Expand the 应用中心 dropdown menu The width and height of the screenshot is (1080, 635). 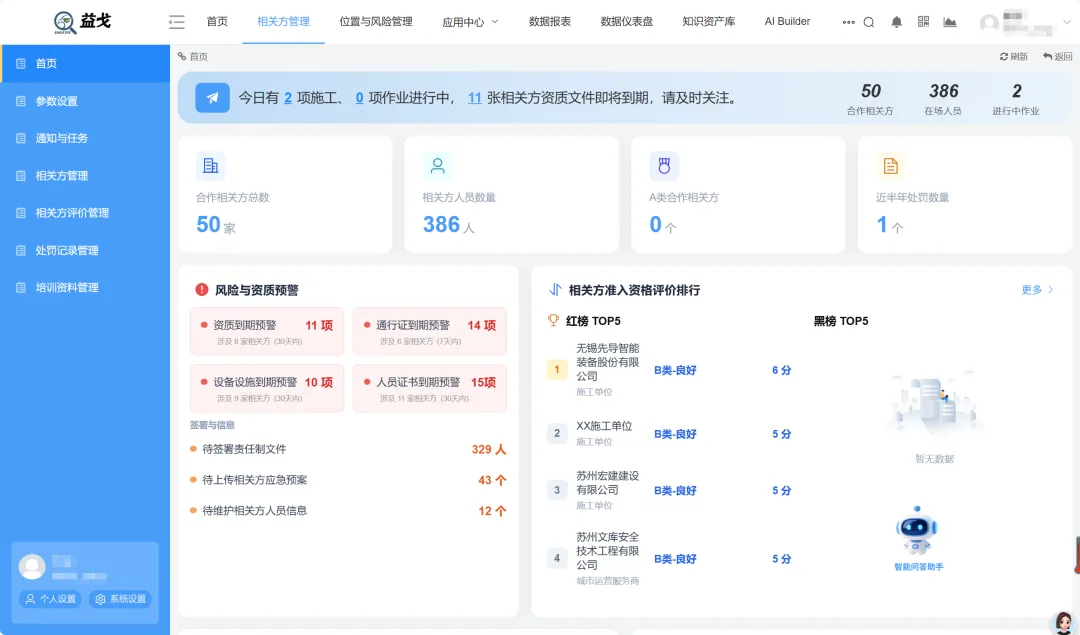470,22
